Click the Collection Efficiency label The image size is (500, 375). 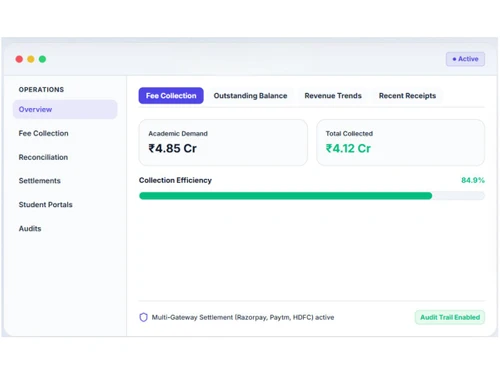tap(175, 180)
